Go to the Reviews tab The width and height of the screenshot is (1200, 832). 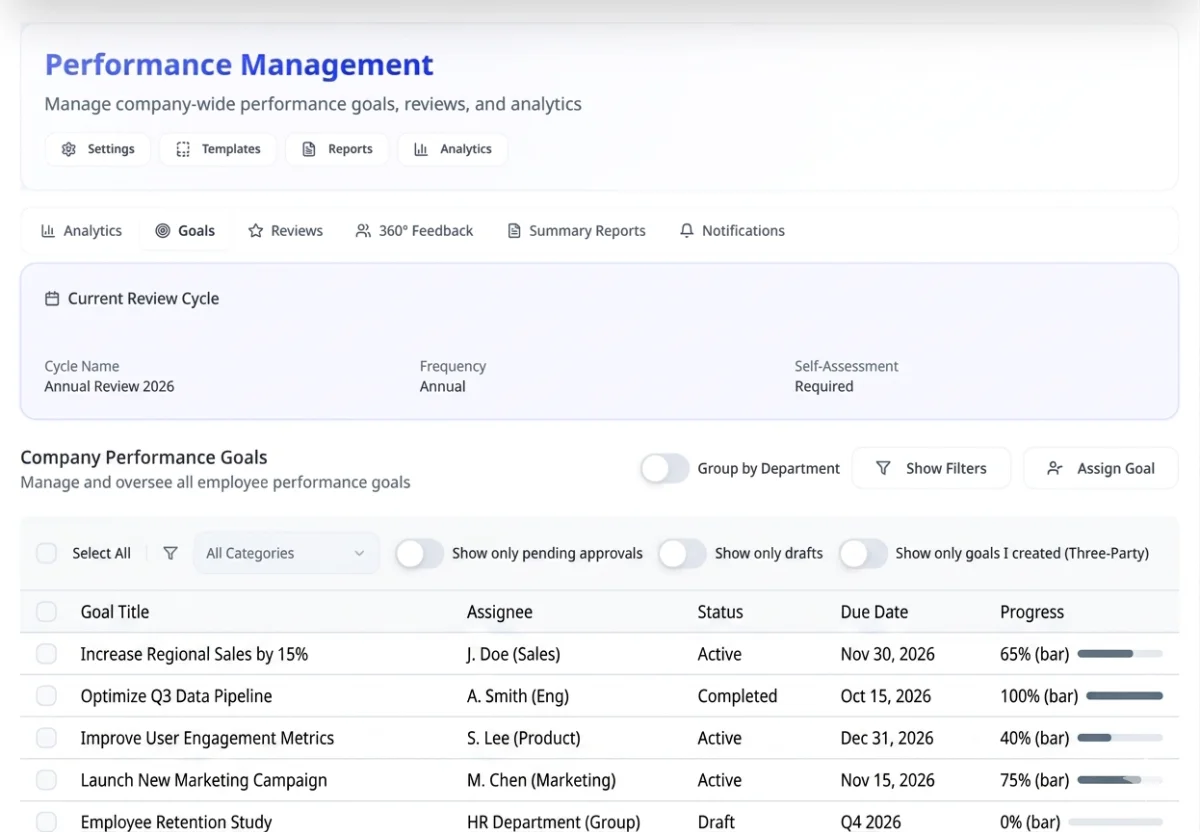(x=285, y=231)
